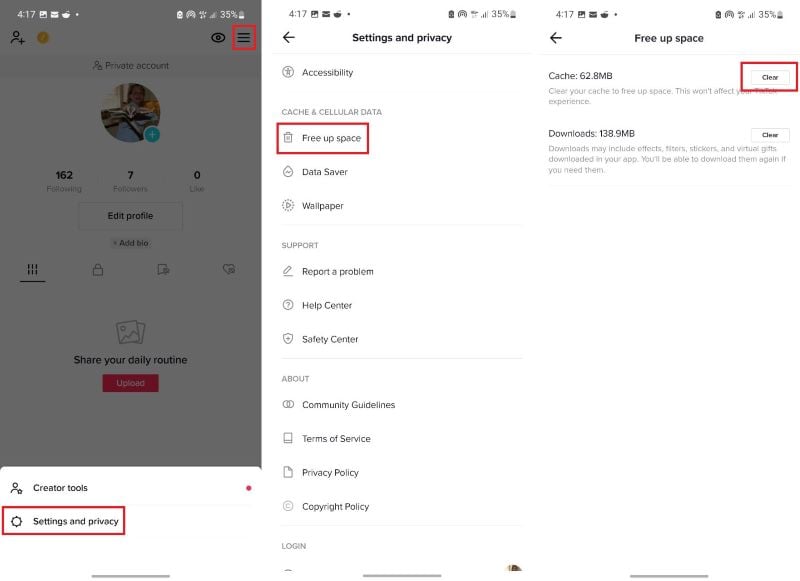Clear the 138.9MB downloads

pyautogui.click(x=770, y=135)
